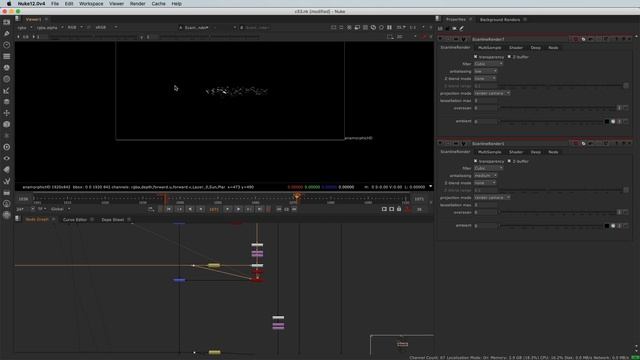This screenshot has width=640, height=360.
Task: Collapse the lower ScanlineRender1 panel arrow
Action: pos(440,144)
